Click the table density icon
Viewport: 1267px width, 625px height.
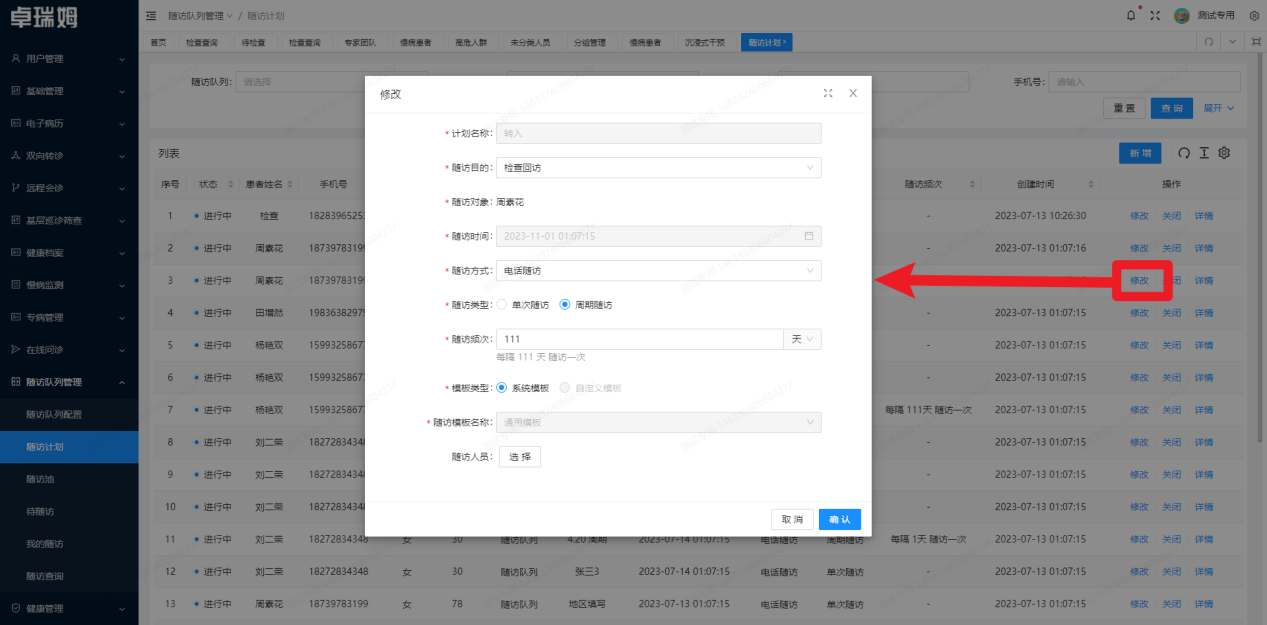click(x=1204, y=153)
